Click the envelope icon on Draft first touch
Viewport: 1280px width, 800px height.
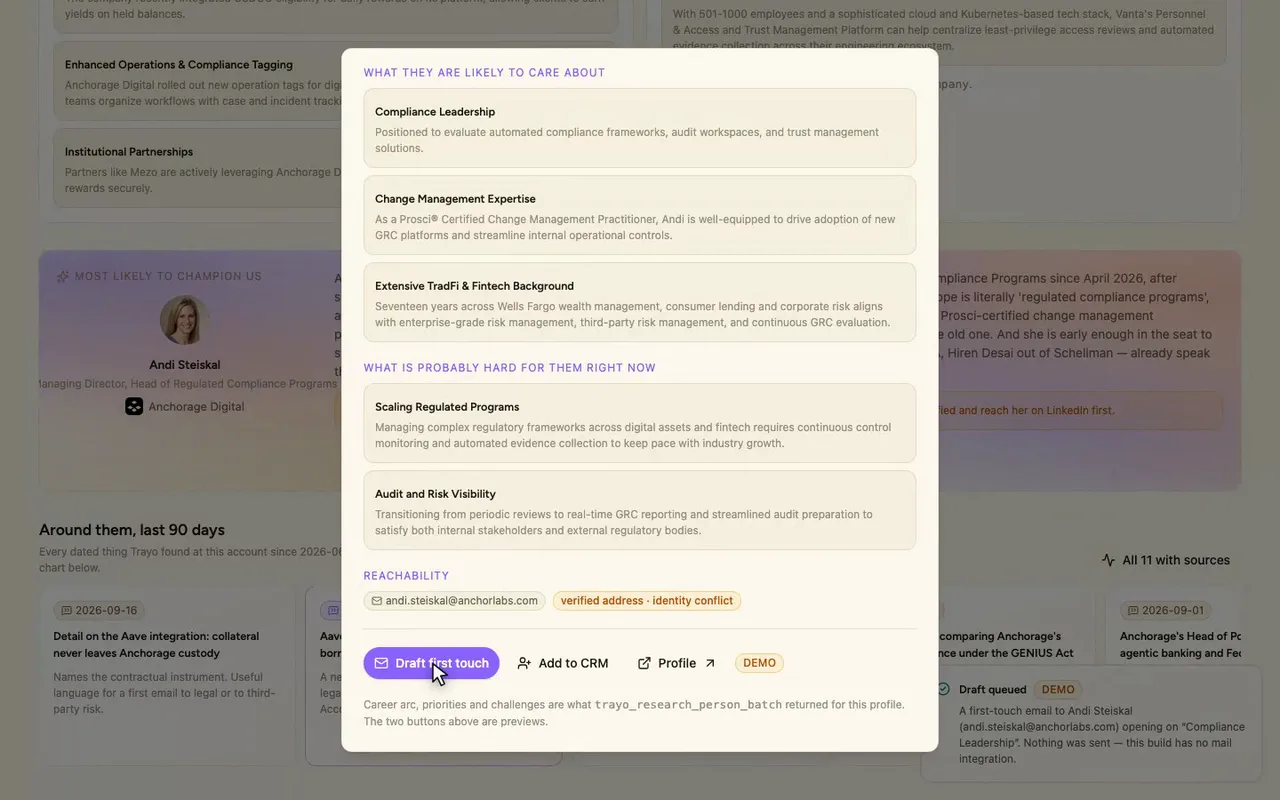(x=381, y=663)
